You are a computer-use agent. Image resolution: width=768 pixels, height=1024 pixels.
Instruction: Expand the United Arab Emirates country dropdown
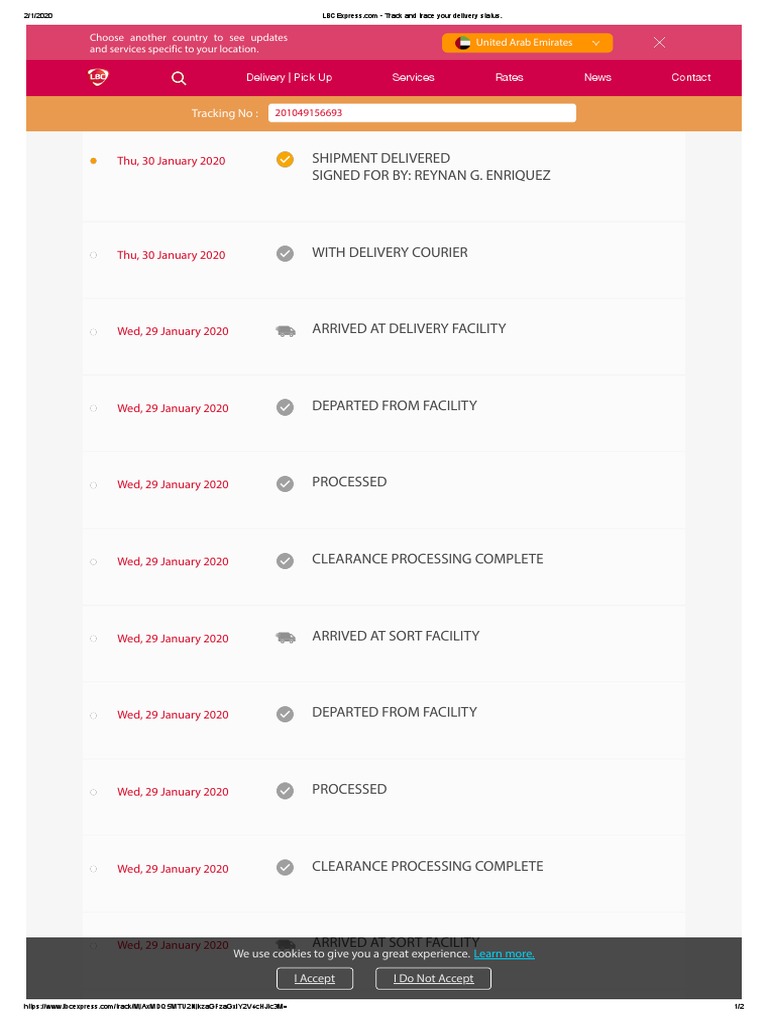click(x=595, y=43)
